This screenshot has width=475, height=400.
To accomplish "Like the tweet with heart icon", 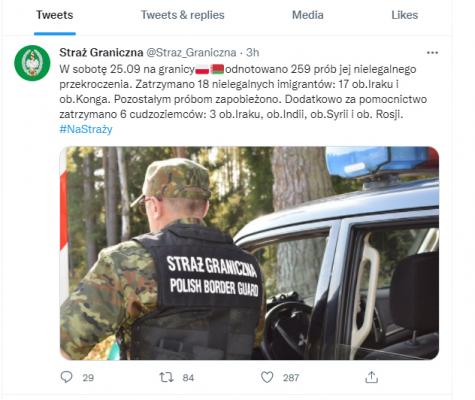I will [267, 377].
